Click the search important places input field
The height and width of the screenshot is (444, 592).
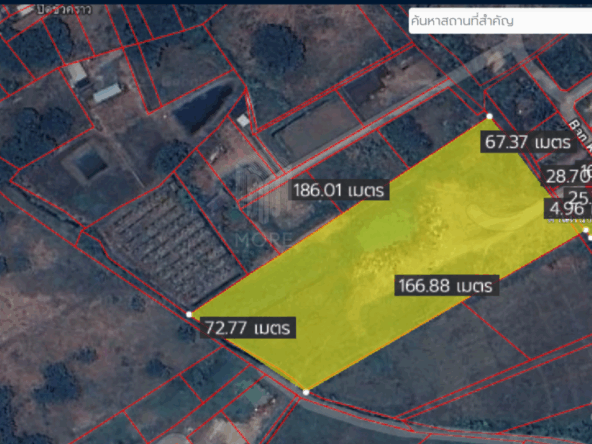tap(500, 21)
